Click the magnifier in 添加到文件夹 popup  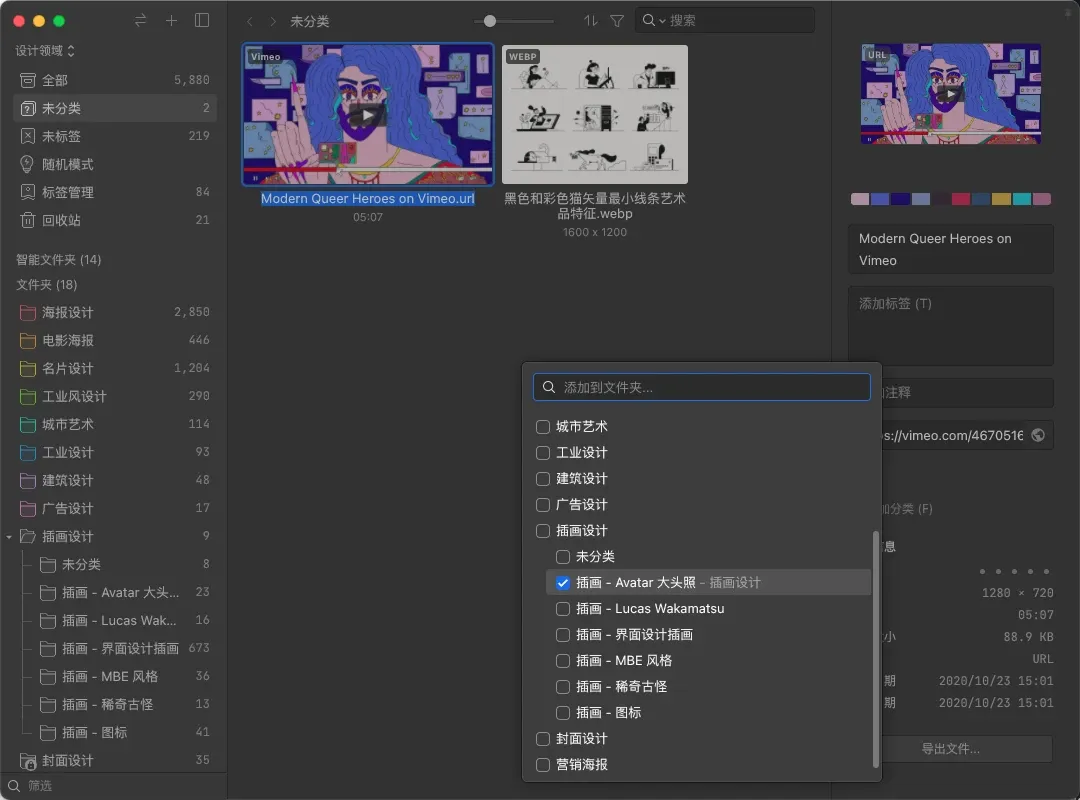(549, 387)
